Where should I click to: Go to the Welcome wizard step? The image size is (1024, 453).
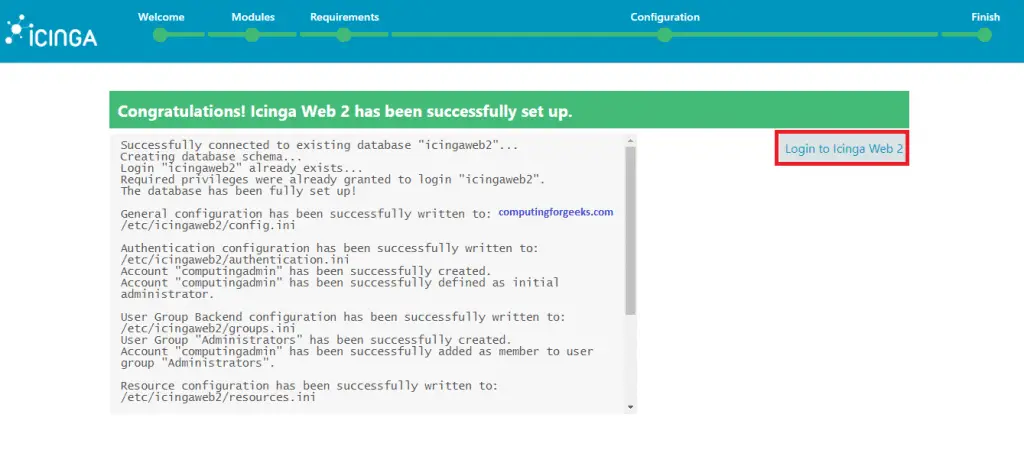pyautogui.click(x=161, y=17)
